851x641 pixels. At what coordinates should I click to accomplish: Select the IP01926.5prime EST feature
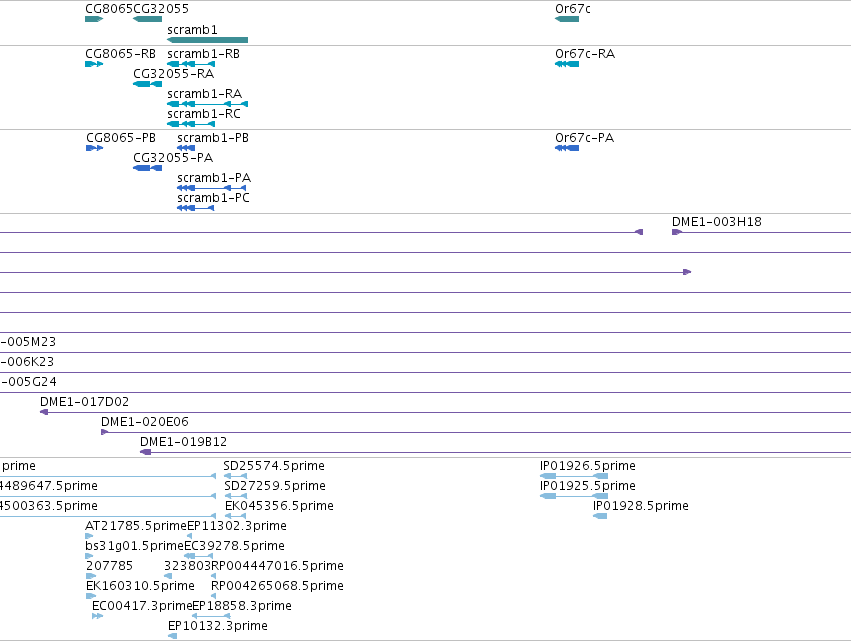[574, 476]
